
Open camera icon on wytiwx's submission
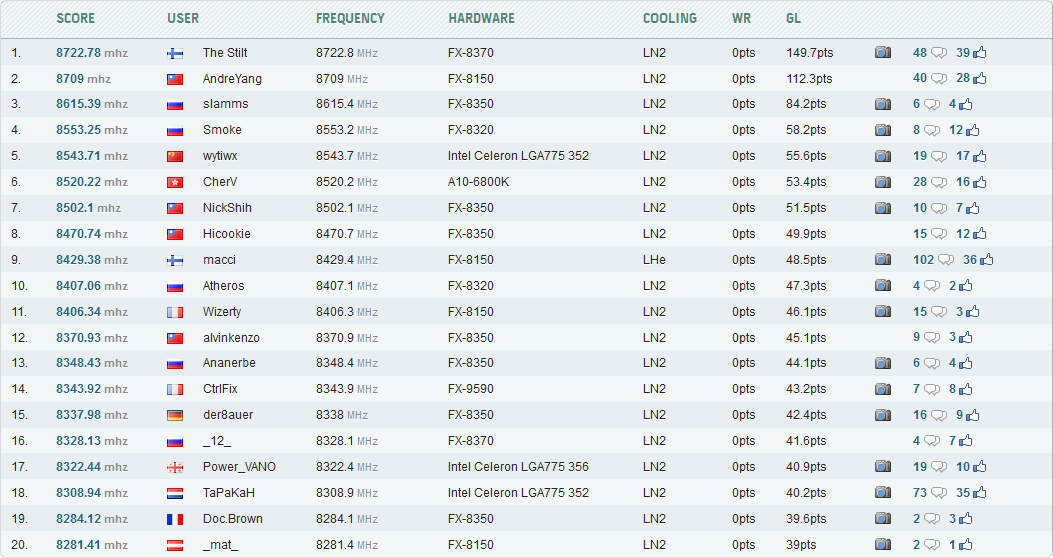[x=882, y=156]
